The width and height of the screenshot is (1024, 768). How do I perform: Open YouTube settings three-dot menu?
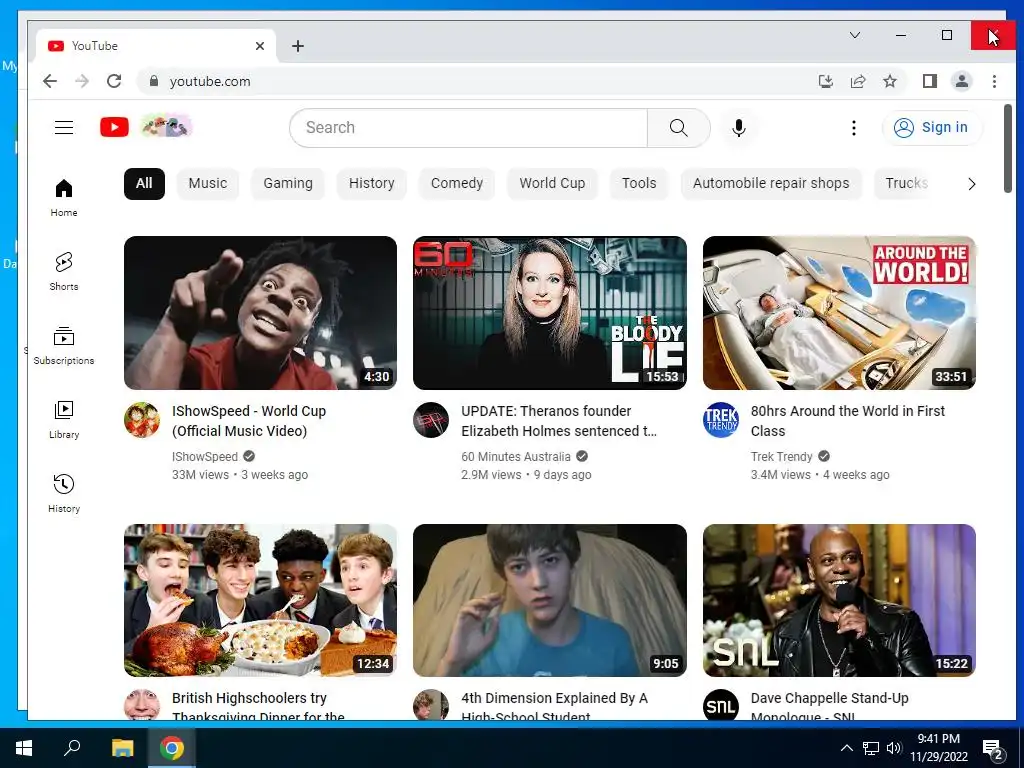tap(854, 128)
